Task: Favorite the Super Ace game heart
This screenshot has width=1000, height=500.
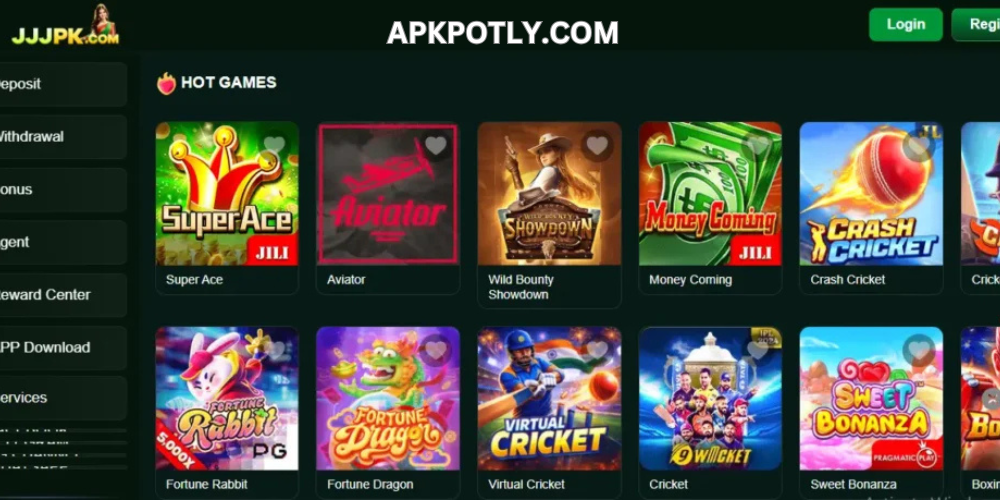Action: coord(275,146)
